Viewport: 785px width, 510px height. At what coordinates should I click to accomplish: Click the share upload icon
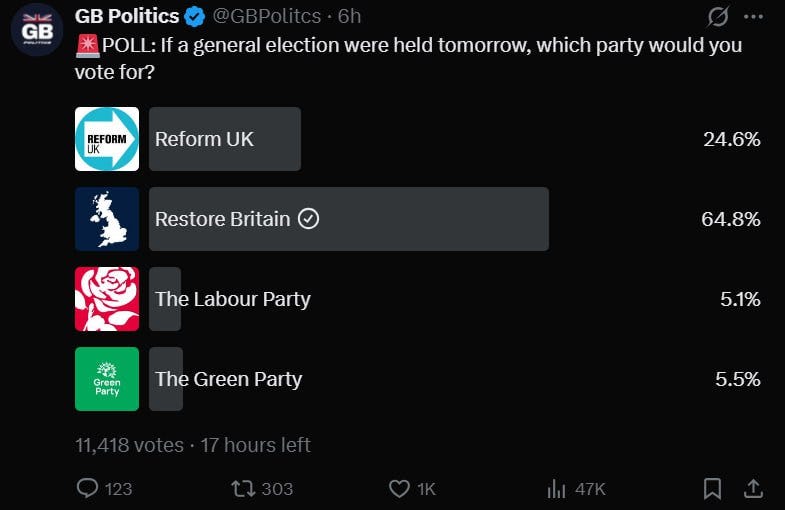(753, 488)
